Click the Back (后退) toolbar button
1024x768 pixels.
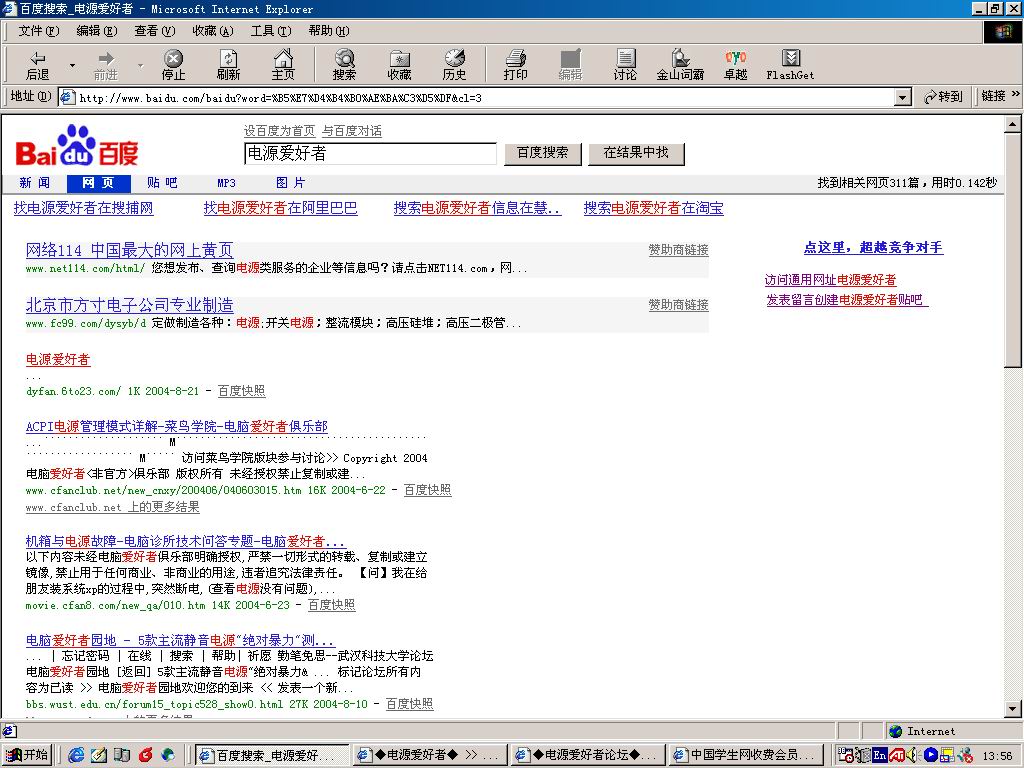[x=38, y=65]
